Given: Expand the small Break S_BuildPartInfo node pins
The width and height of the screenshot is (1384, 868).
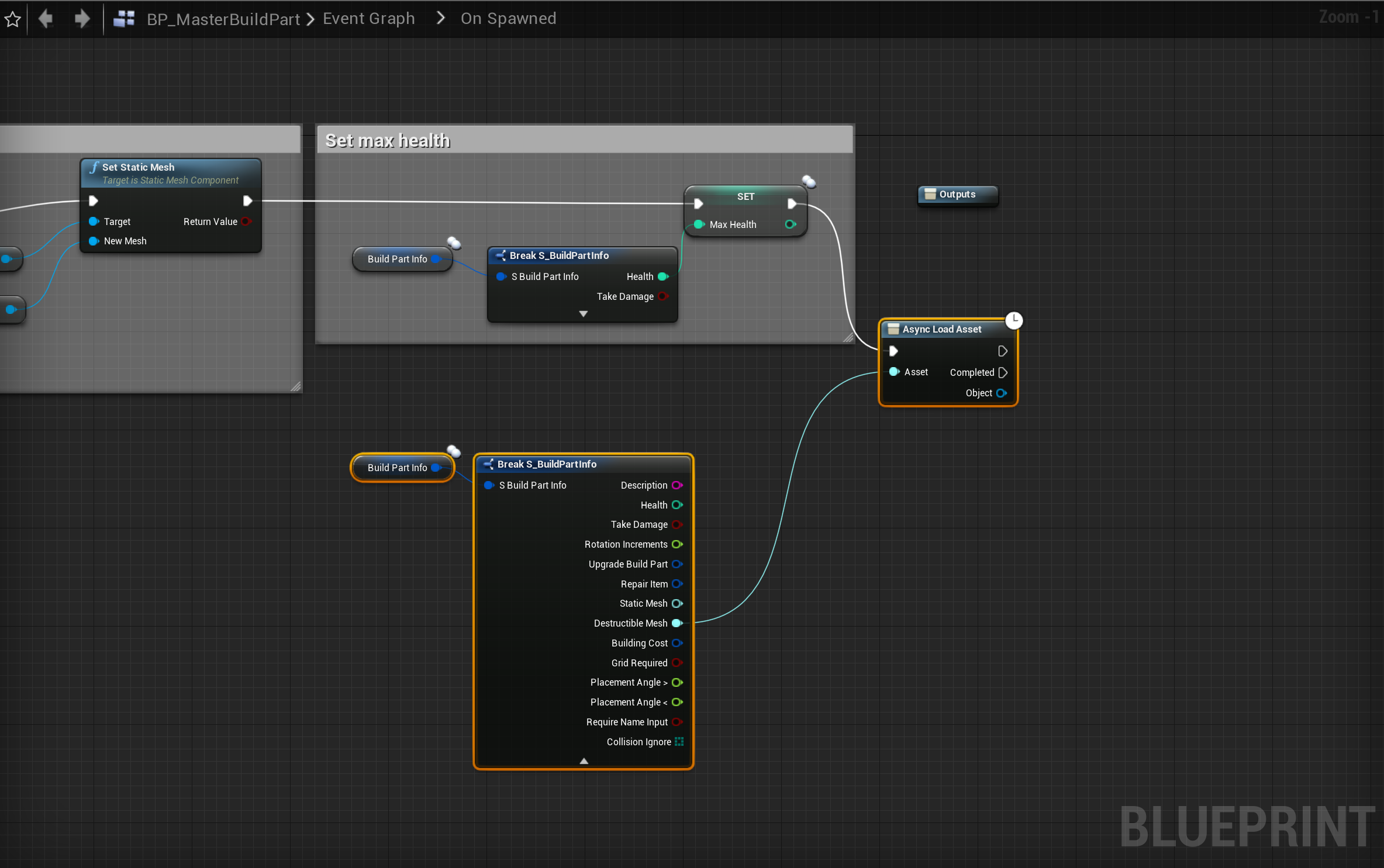Looking at the screenshot, I should tap(583, 314).
